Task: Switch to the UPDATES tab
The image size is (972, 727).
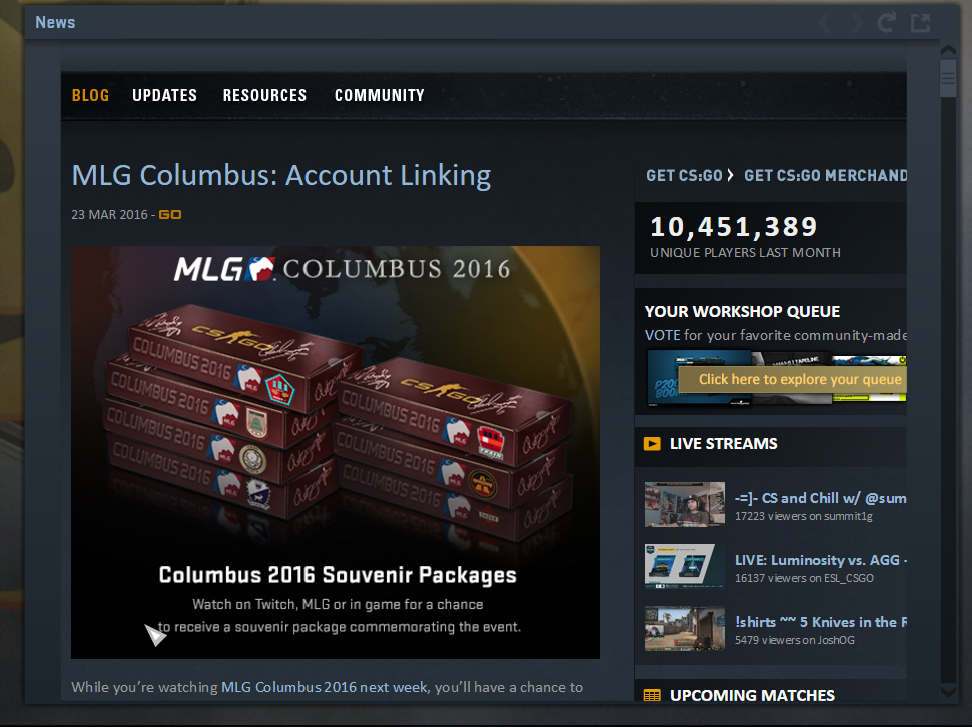Action: click(164, 95)
